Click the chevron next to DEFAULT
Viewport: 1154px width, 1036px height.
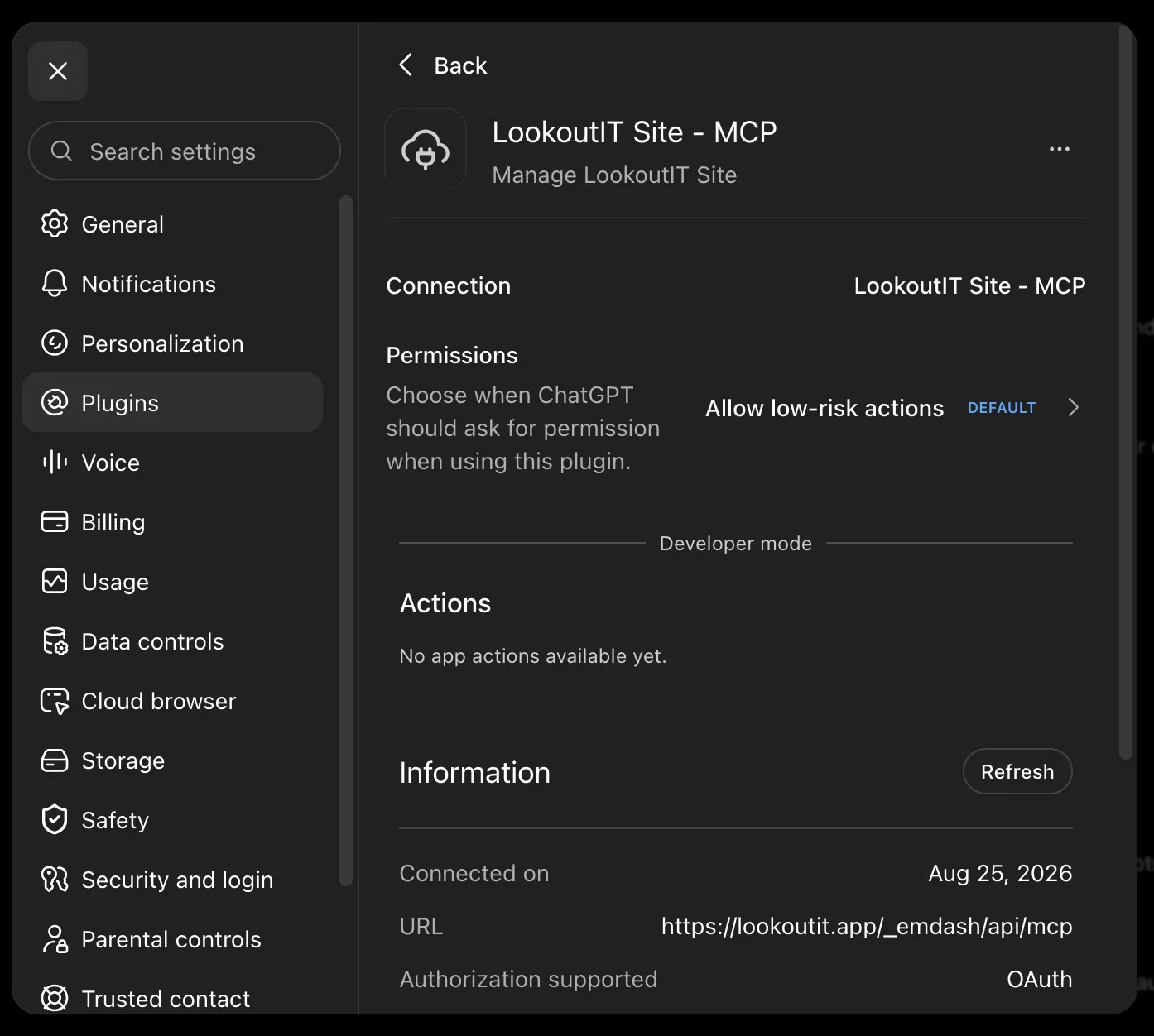(1074, 407)
